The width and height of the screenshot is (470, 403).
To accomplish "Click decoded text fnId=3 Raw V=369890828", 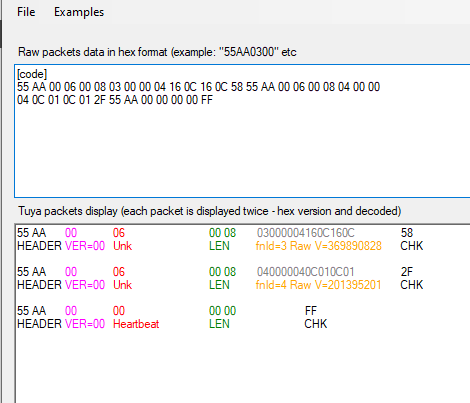I will click(x=319, y=246).
